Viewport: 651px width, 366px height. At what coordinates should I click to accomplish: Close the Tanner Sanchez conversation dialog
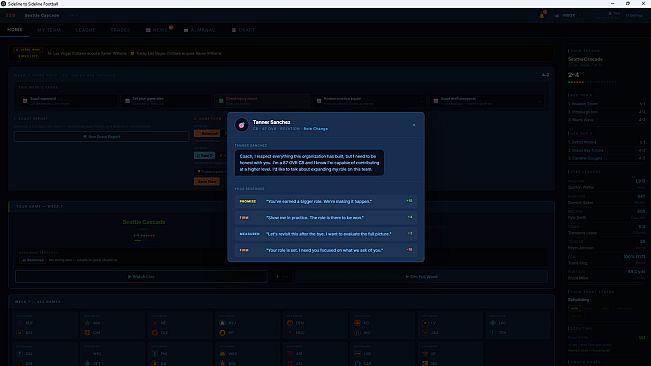tap(414, 125)
